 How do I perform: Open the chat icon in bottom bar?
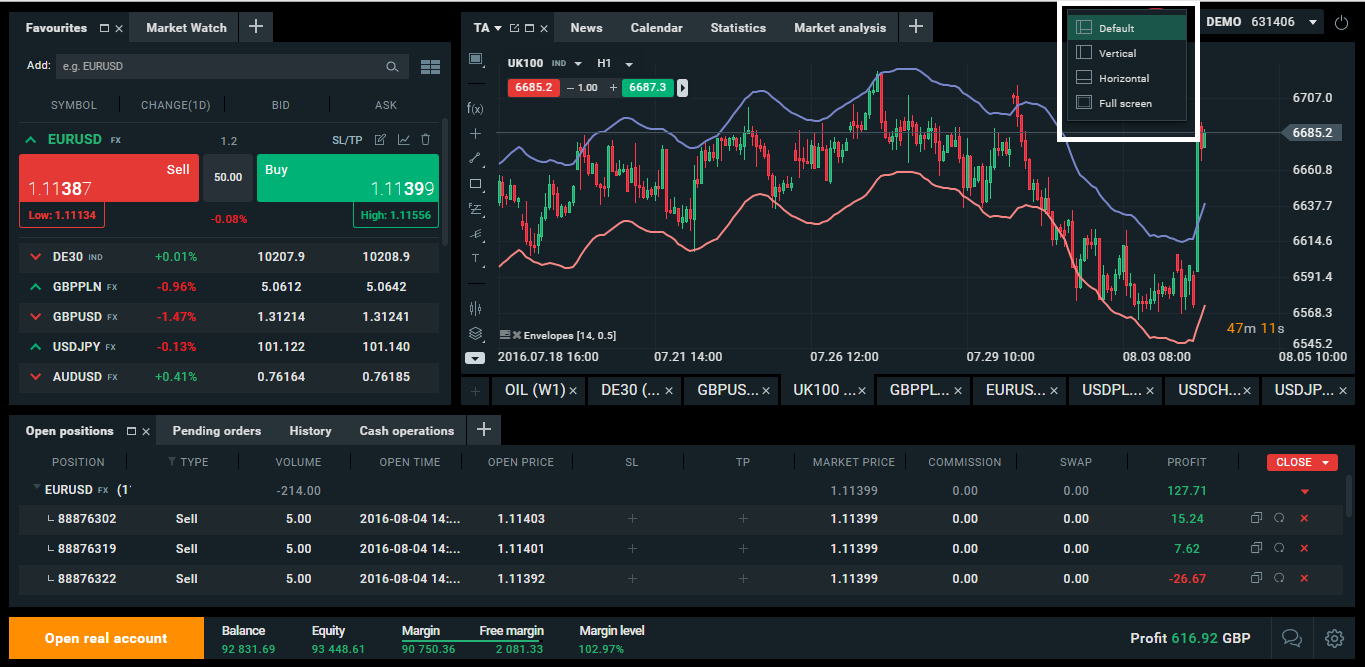coord(1291,638)
